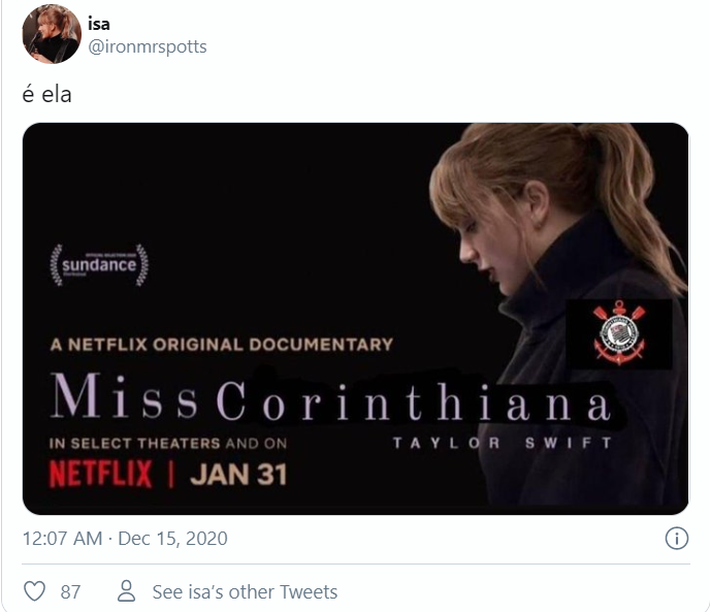Click "See isa's other Tweets" link
Image resolution: width=710 pixels, height=612 pixels.
(x=244, y=592)
